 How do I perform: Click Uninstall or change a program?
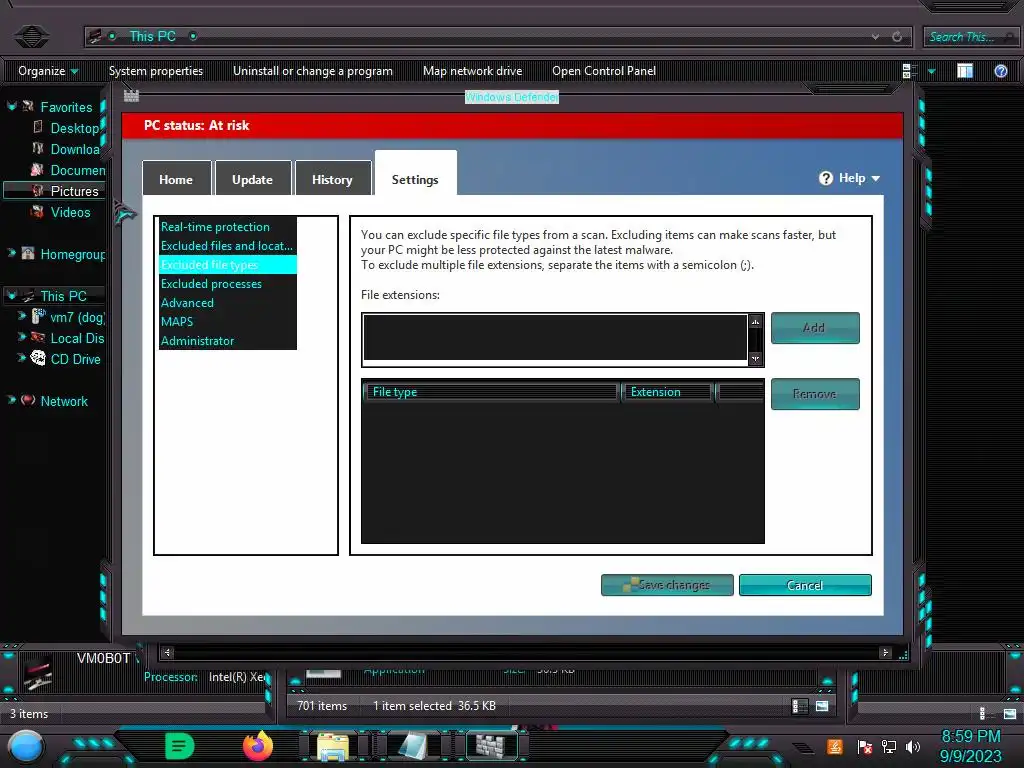313,71
